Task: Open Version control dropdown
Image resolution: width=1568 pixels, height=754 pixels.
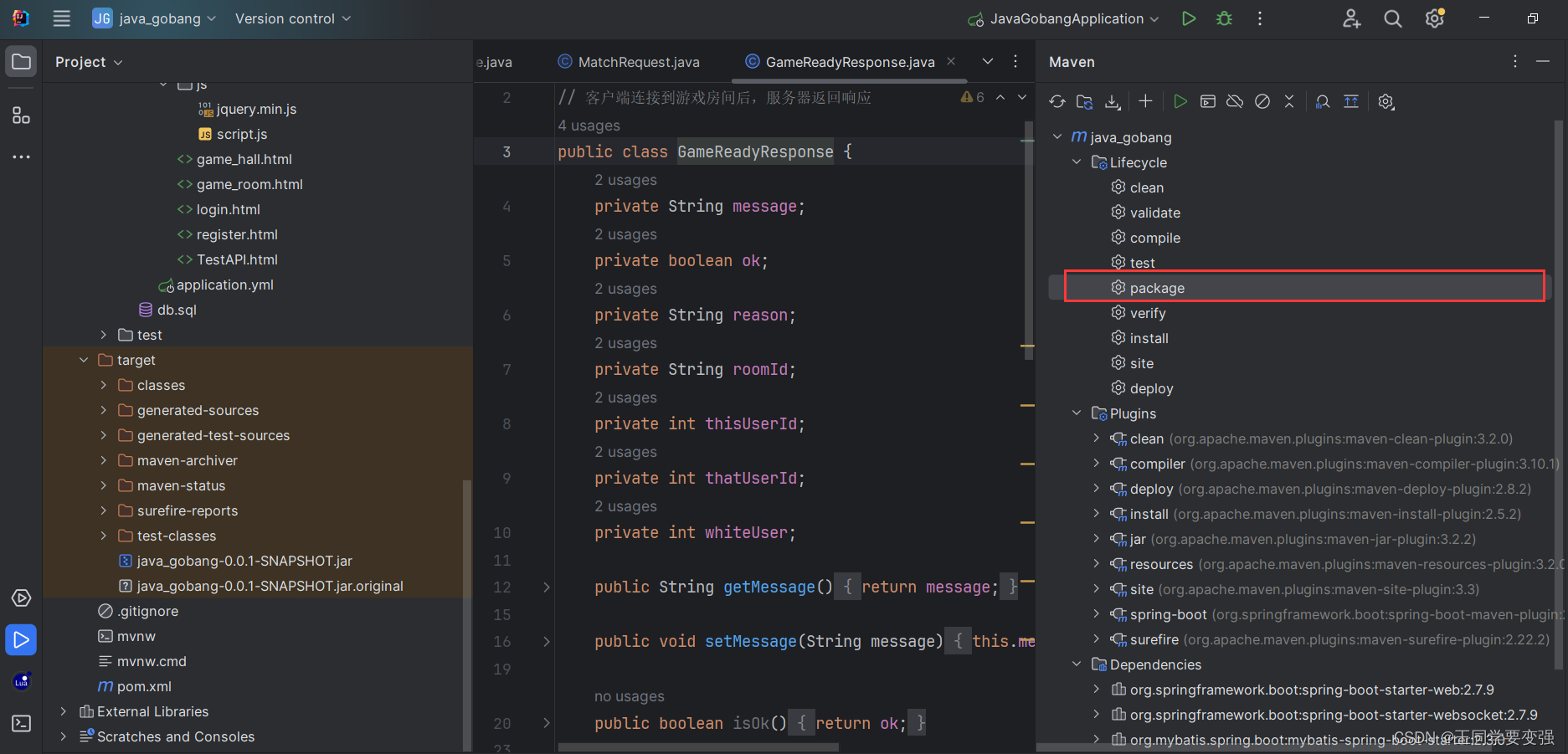Action: pos(293,18)
